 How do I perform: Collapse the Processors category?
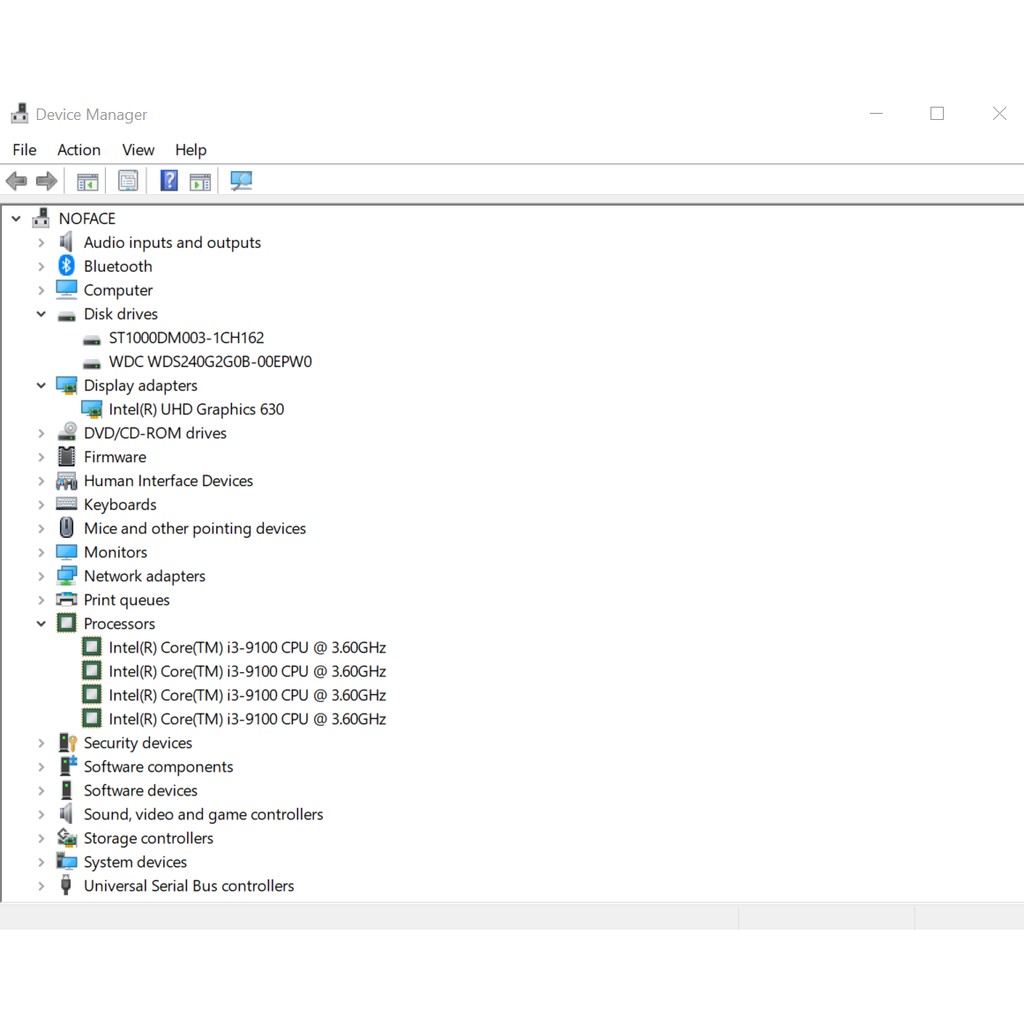(41, 624)
